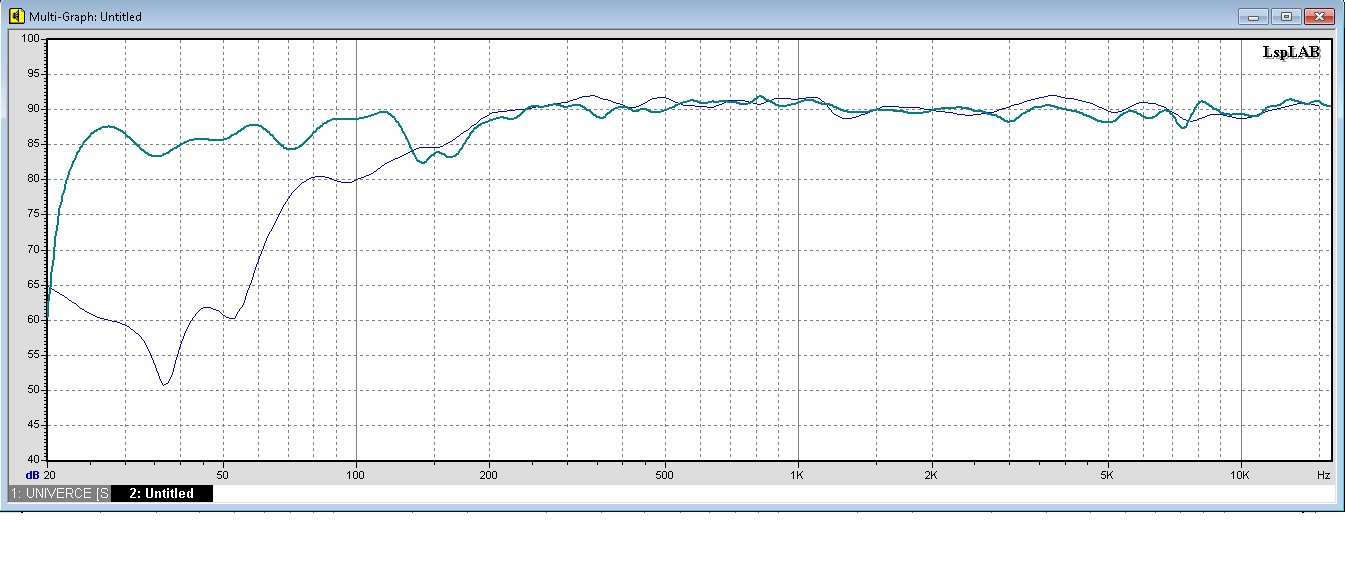Screen dimensions: 1345x564
Task: Click the 20 Hz start label
Action: (49, 474)
